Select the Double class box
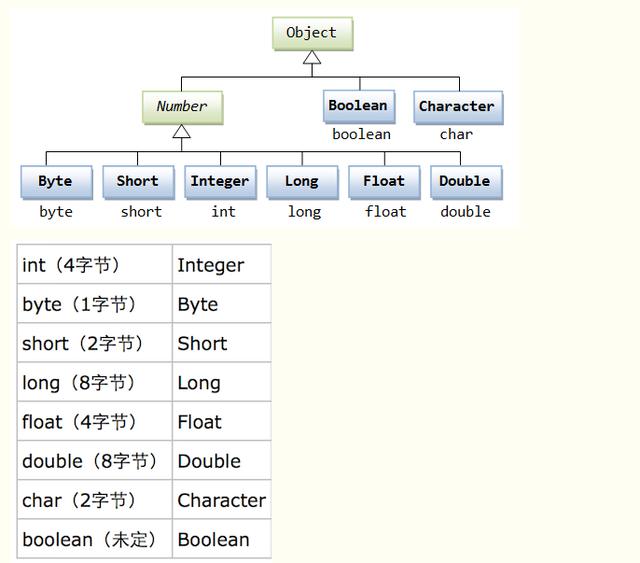640x563 pixels. [x=465, y=181]
